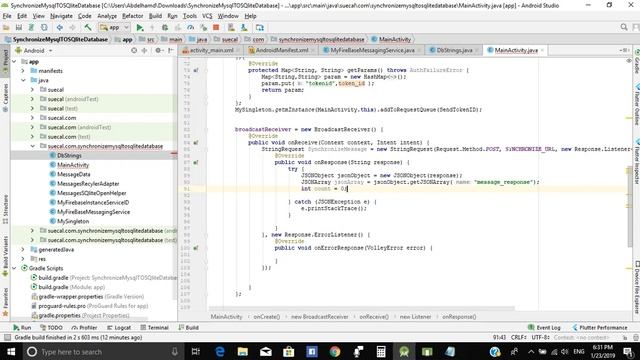Switch to the DbStrings.java tab
The image size is (640, 360).
pyautogui.click(x=454, y=50)
